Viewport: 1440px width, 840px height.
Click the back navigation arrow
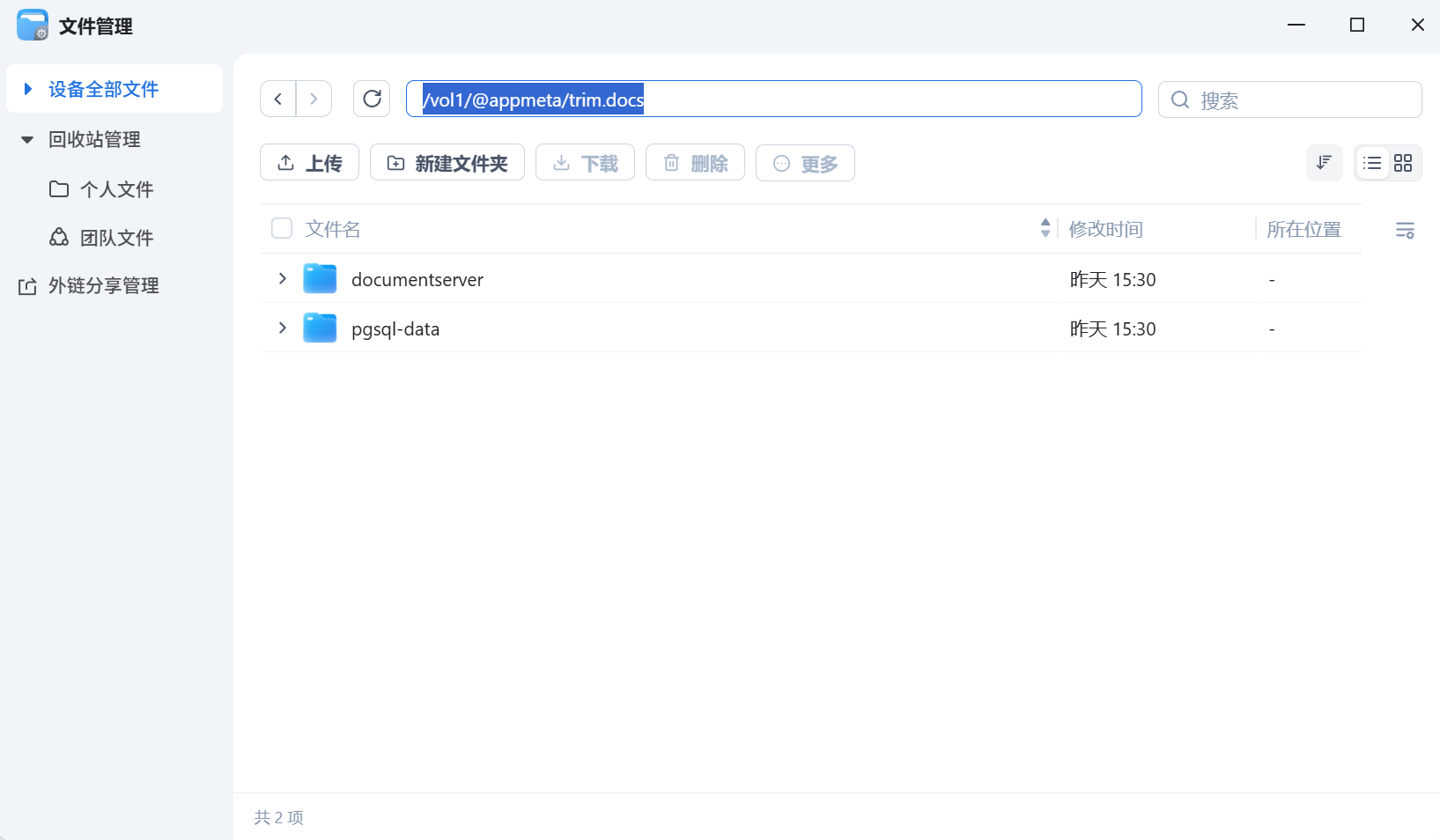[x=277, y=99]
